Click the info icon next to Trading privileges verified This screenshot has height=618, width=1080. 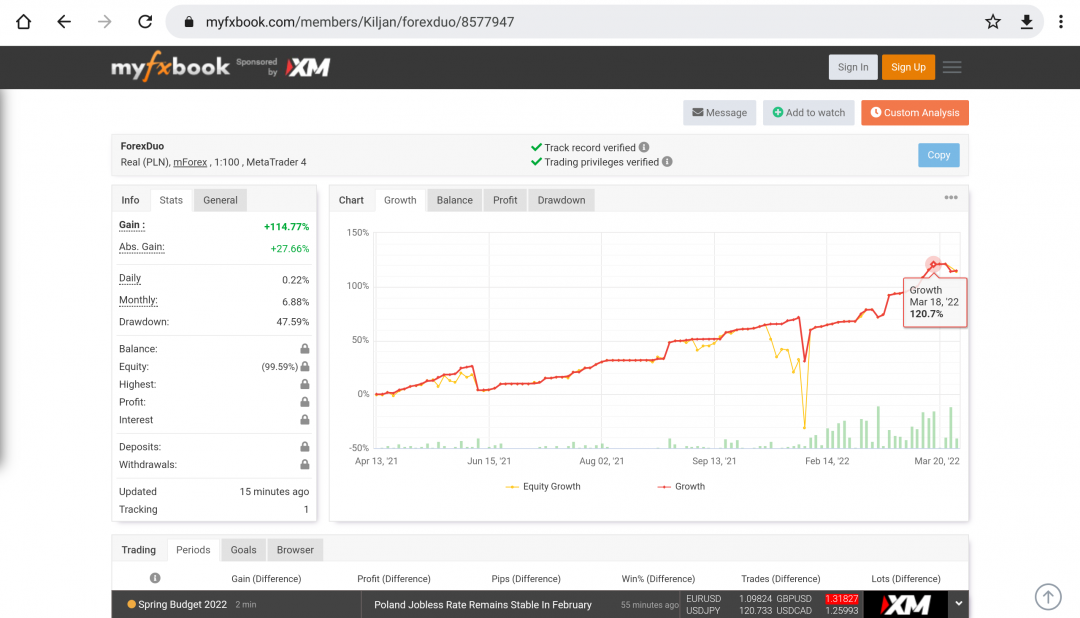coord(667,162)
